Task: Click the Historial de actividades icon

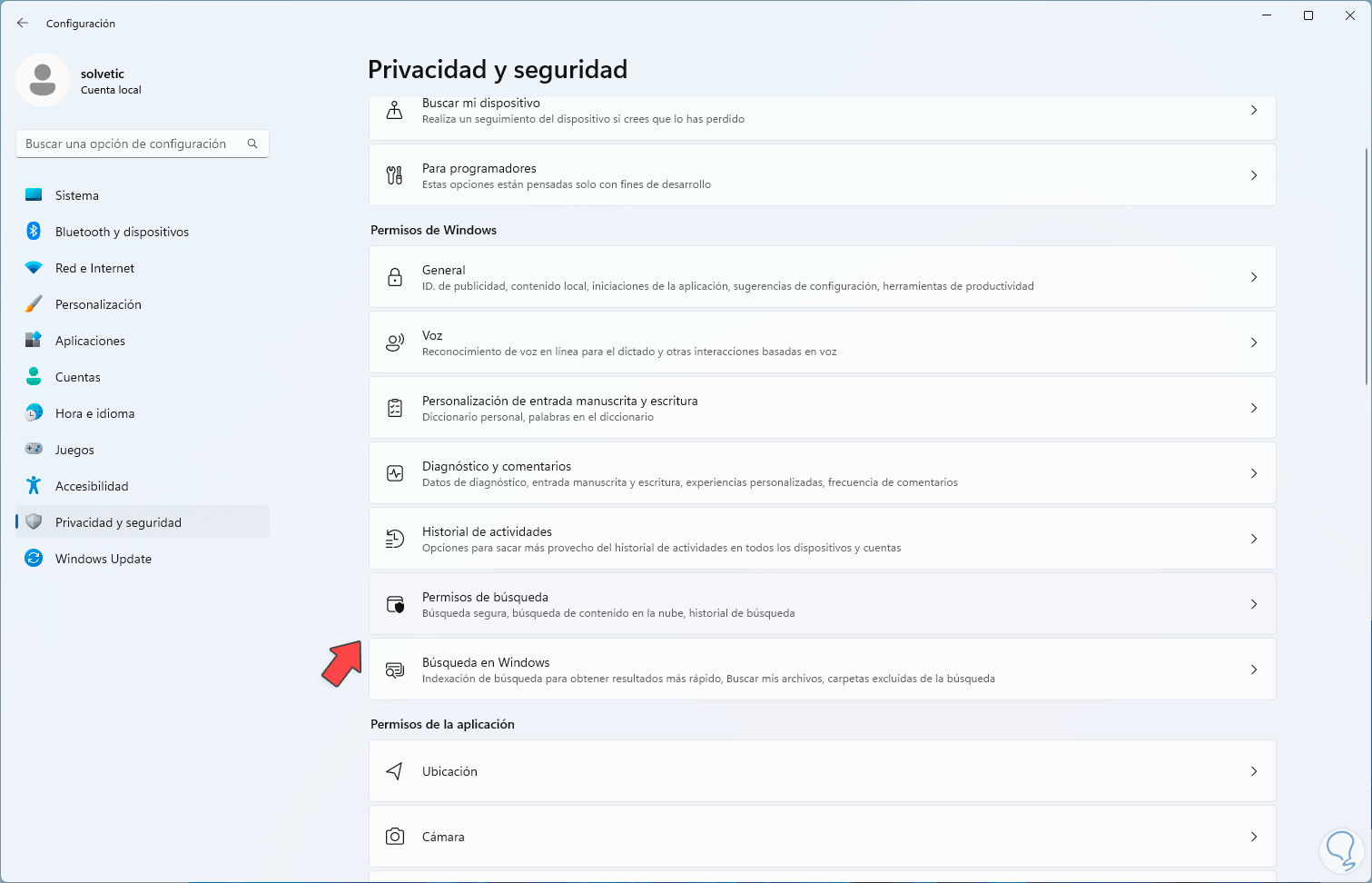Action: [x=395, y=539]
